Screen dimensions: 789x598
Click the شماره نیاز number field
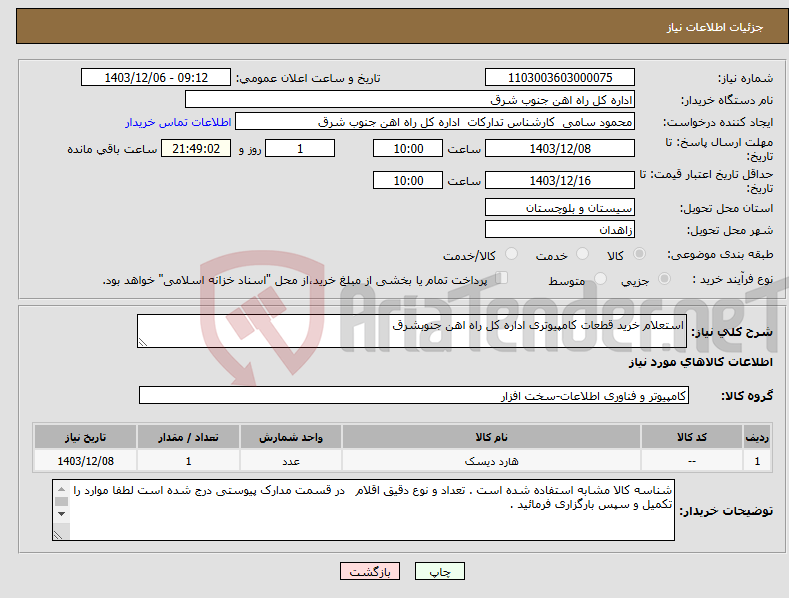(x=560, y=78)
